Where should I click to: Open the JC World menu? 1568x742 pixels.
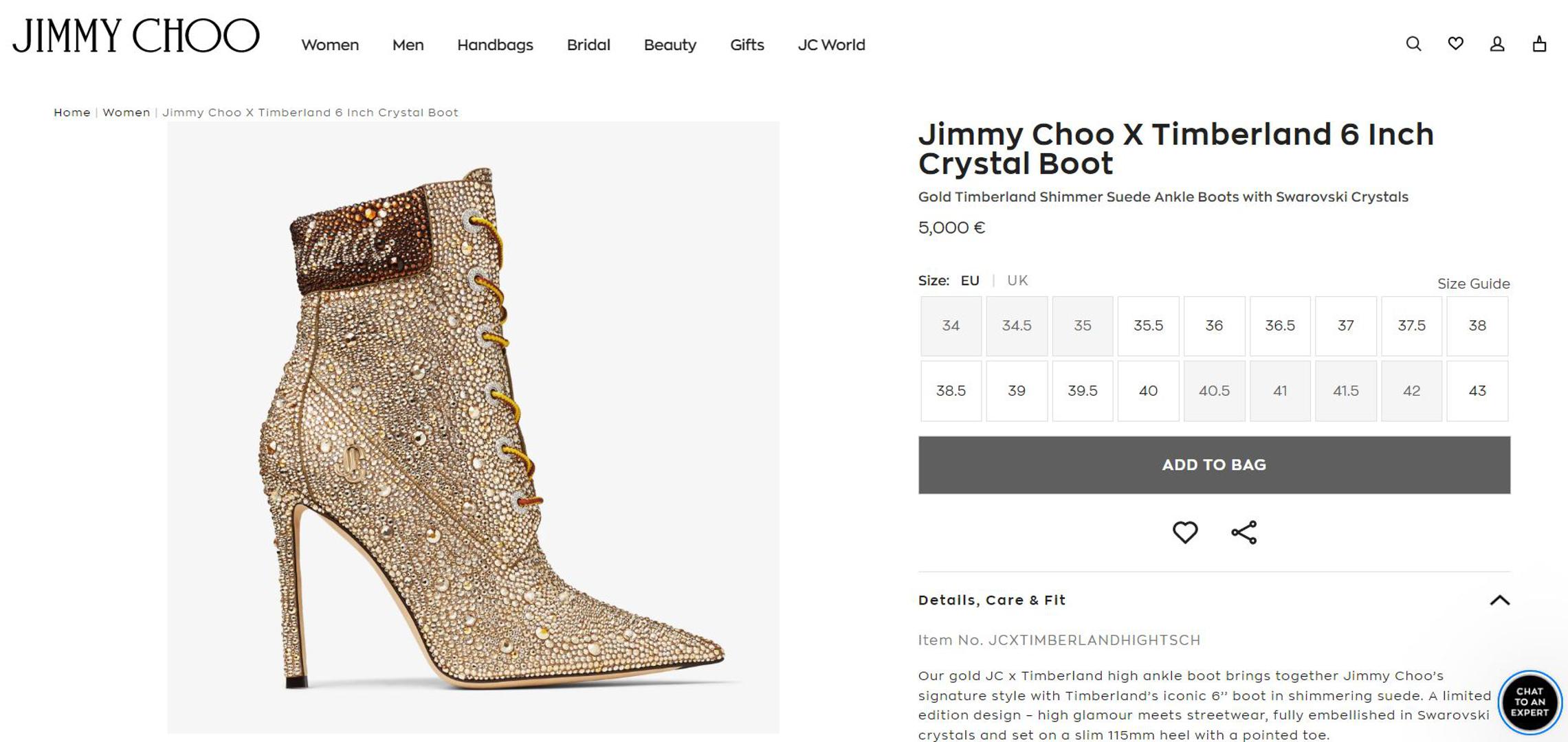click(831, 45)
